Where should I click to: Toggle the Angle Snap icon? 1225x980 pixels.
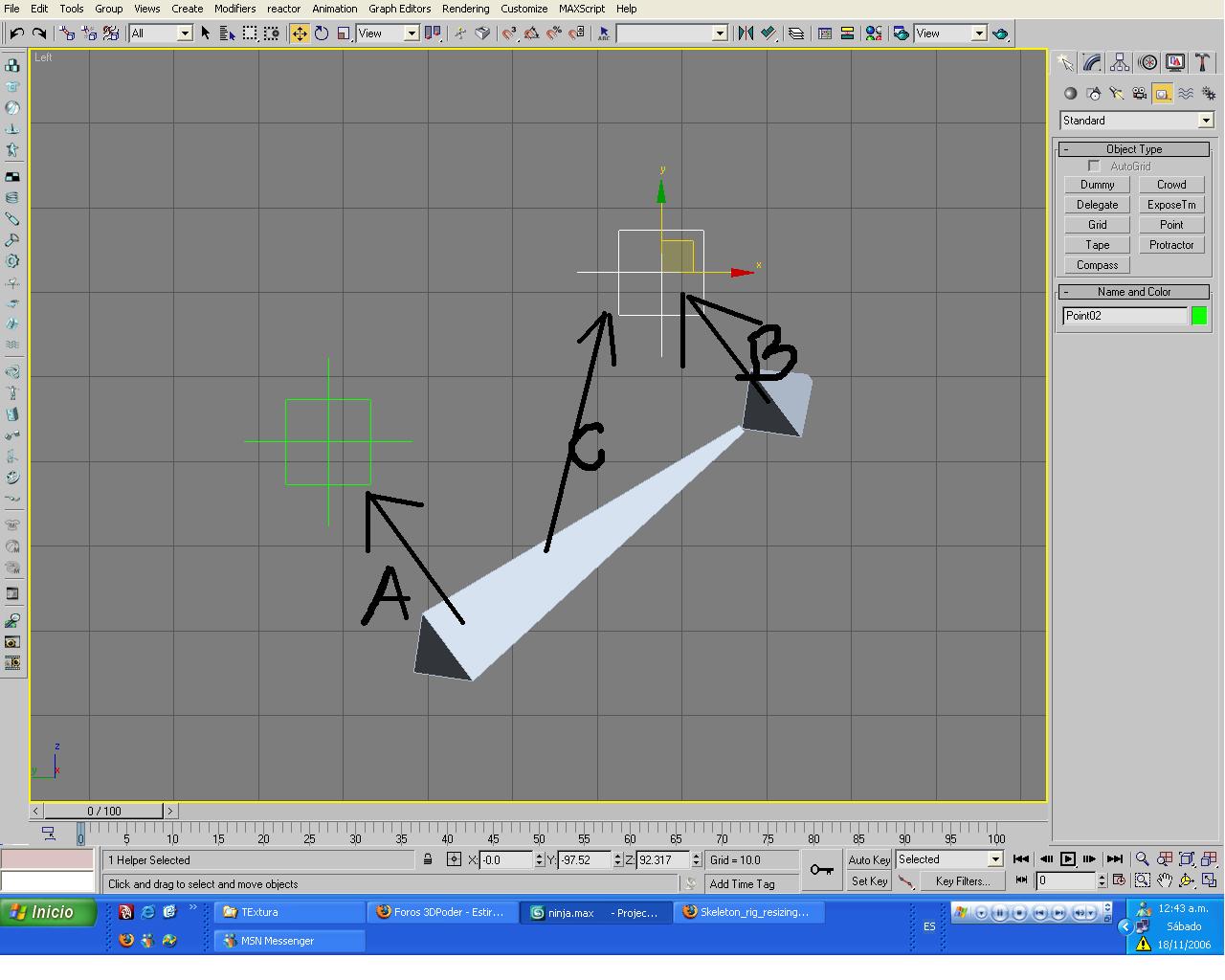[x=531, y=33]
